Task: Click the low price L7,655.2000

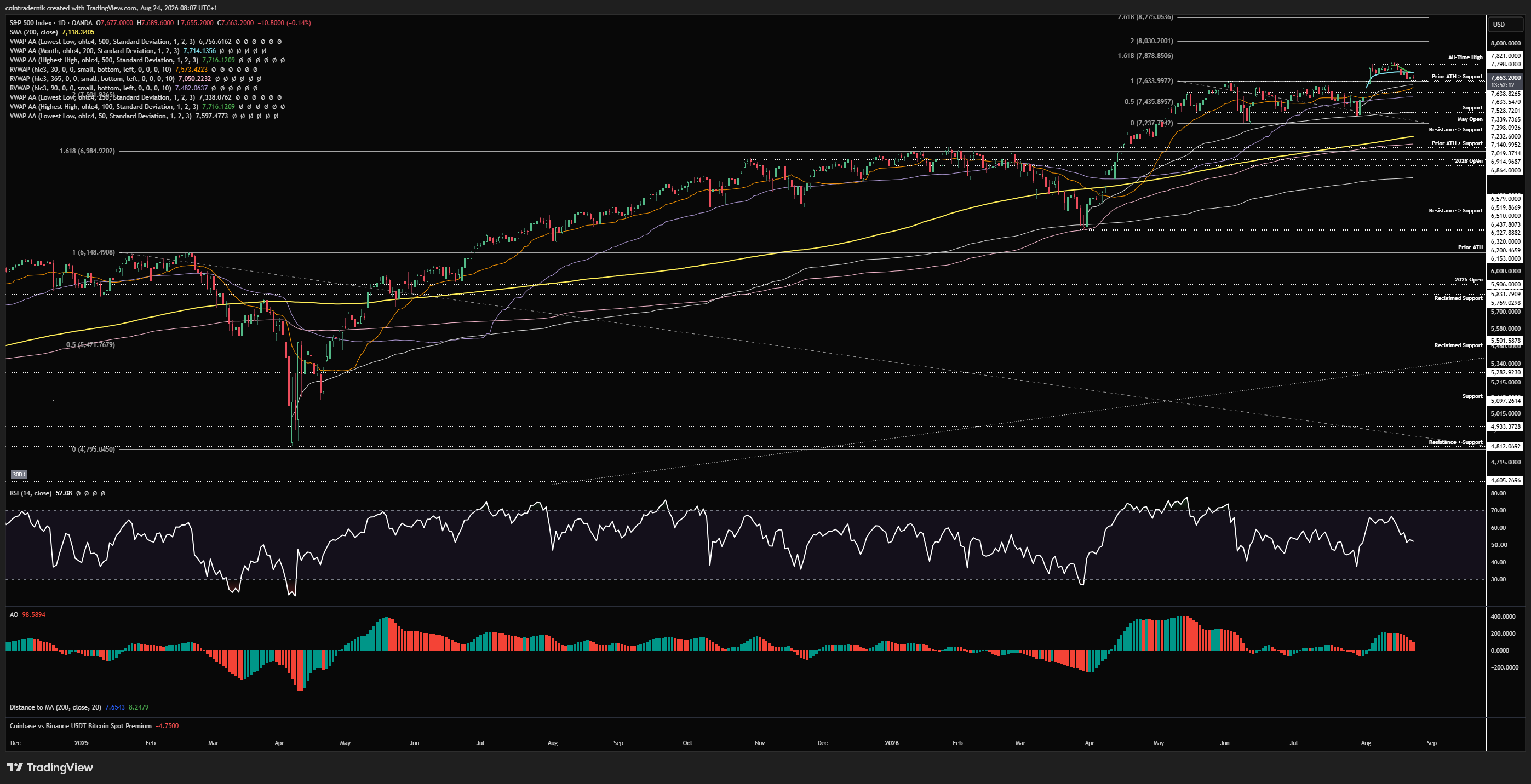Action: [195, 22]
